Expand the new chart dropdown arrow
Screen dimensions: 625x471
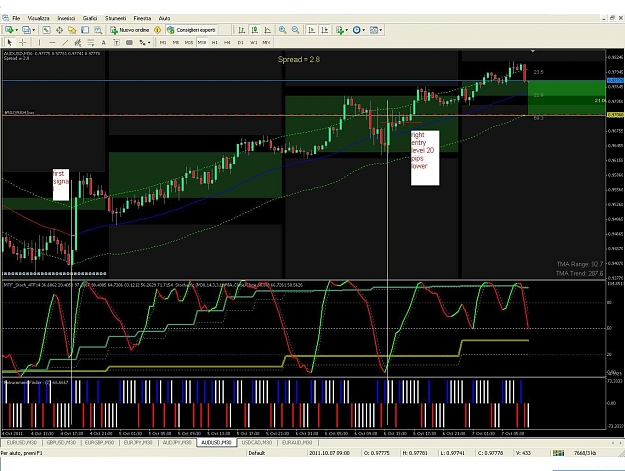(x=16, y=30)
